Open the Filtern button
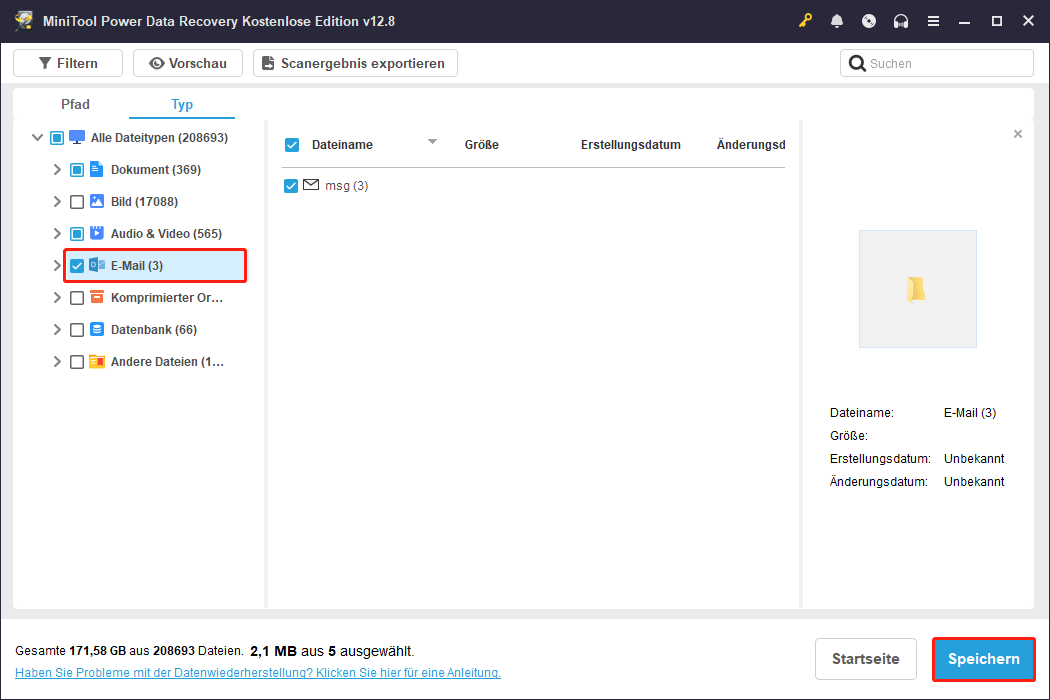 coord(68,63)
